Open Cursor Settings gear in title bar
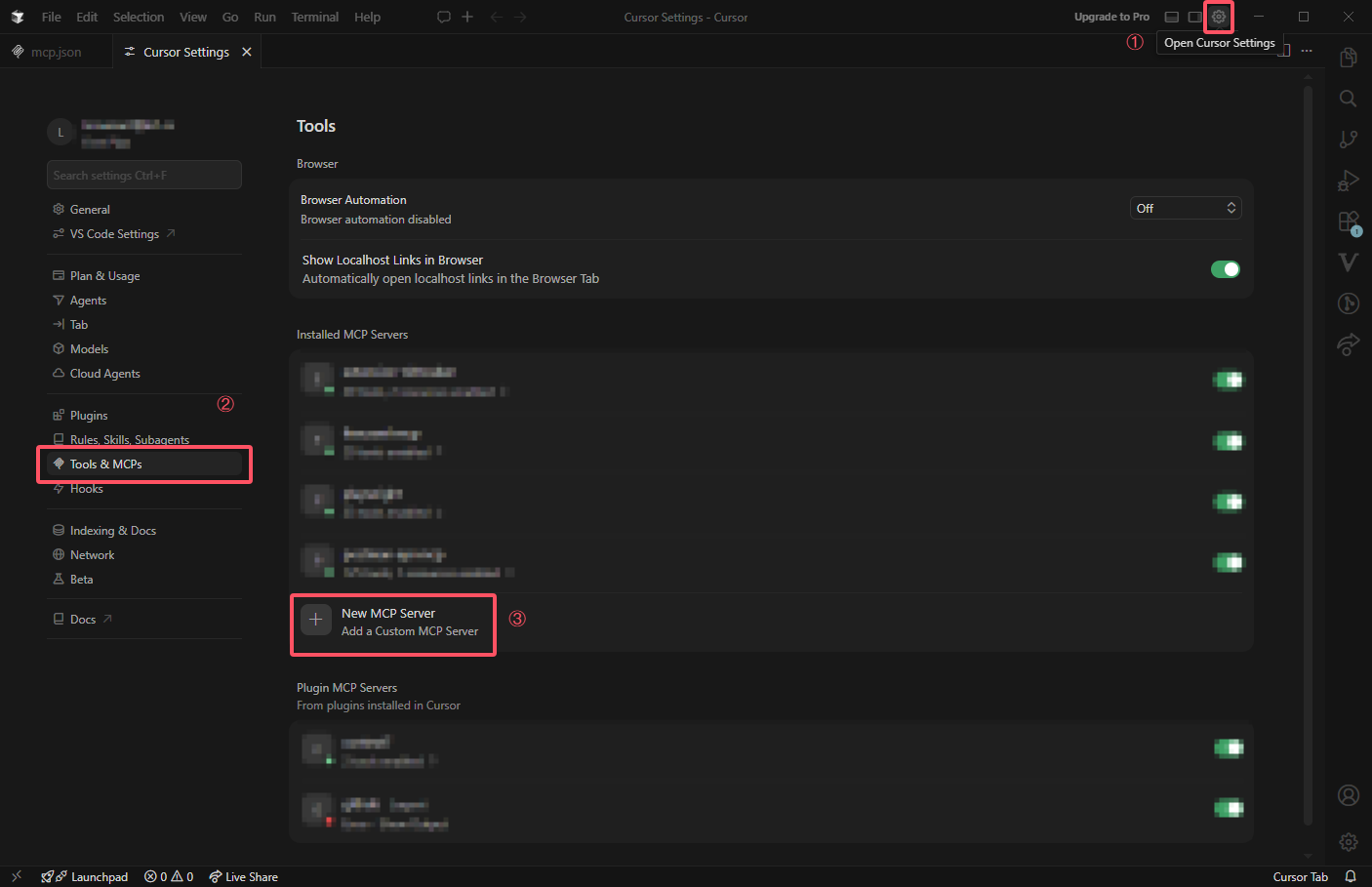This screenshot has width=1372, height=887. (1218, 17)
